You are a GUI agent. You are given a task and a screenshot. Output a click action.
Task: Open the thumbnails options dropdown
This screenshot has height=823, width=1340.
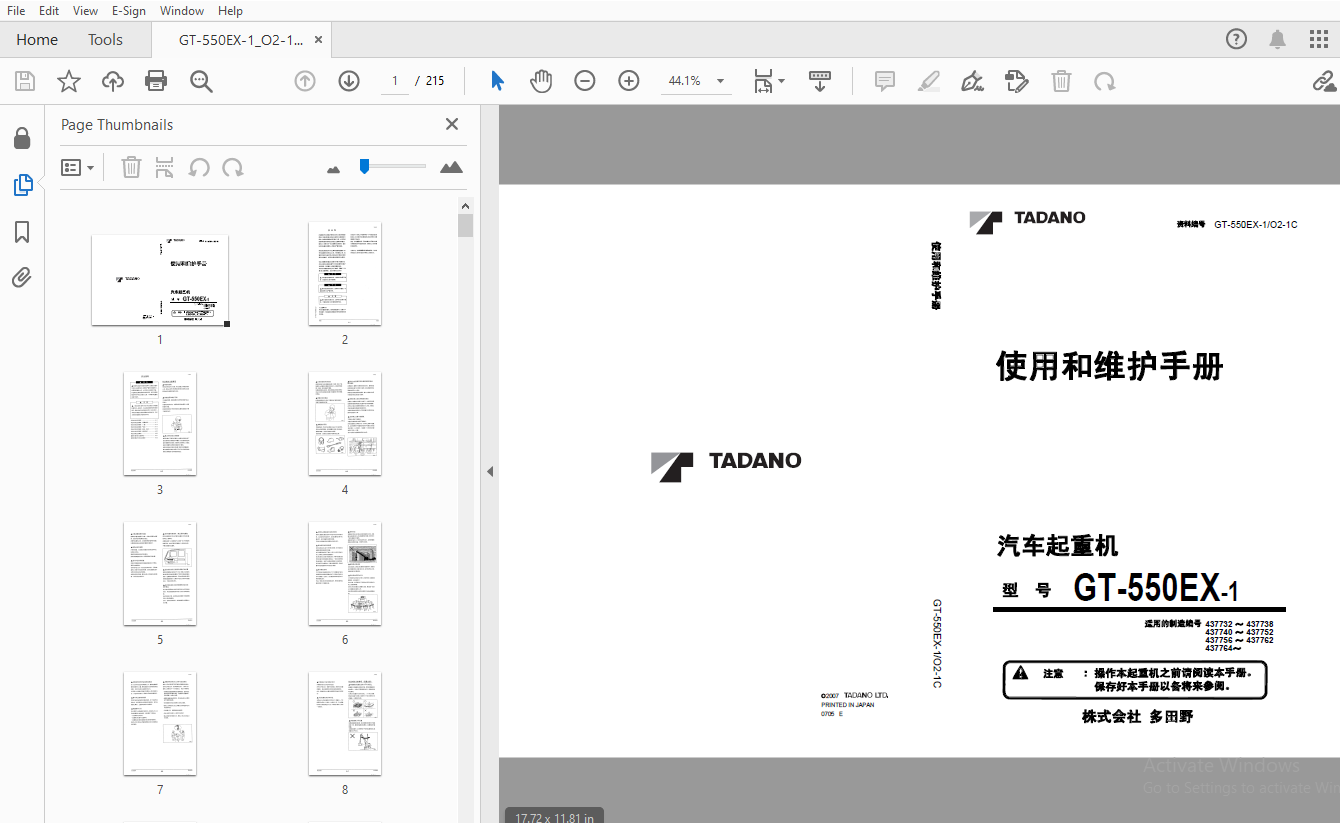pos(78,168)
